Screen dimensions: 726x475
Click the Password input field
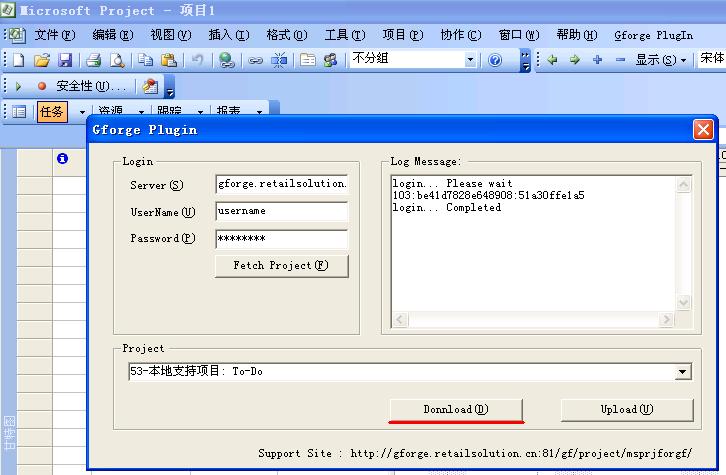[x=282, y=239]
